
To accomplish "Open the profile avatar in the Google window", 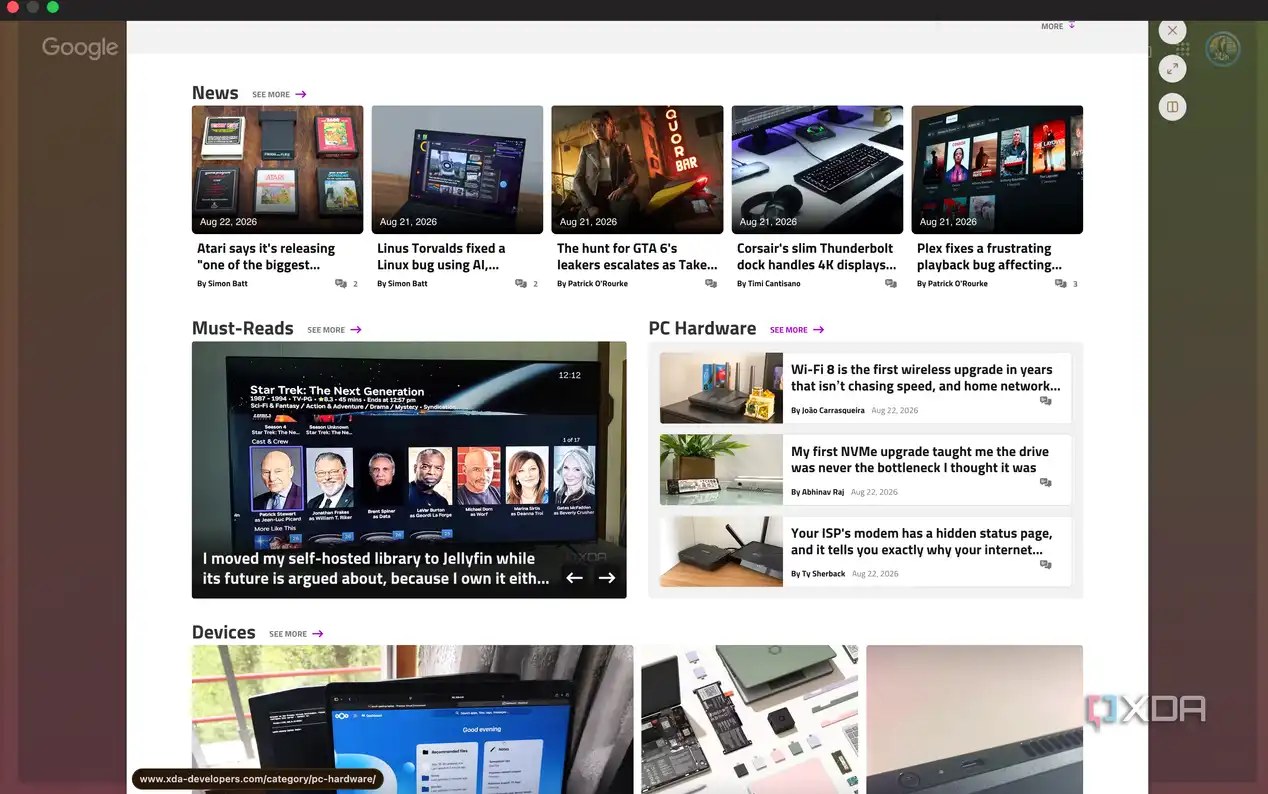I will (1222, 49).
